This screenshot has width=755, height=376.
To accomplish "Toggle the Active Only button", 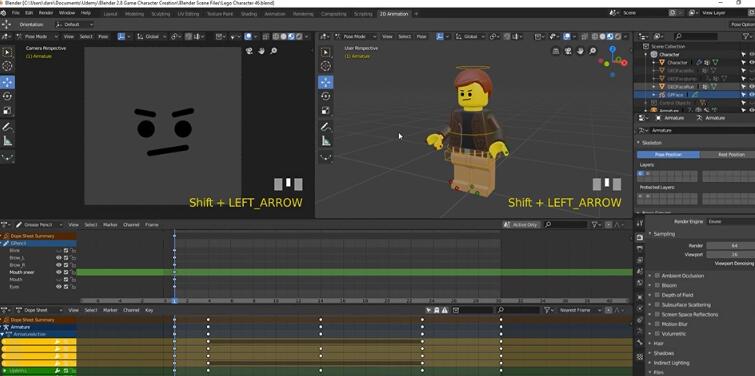I will pyautogui.click(x=521, y=224).
